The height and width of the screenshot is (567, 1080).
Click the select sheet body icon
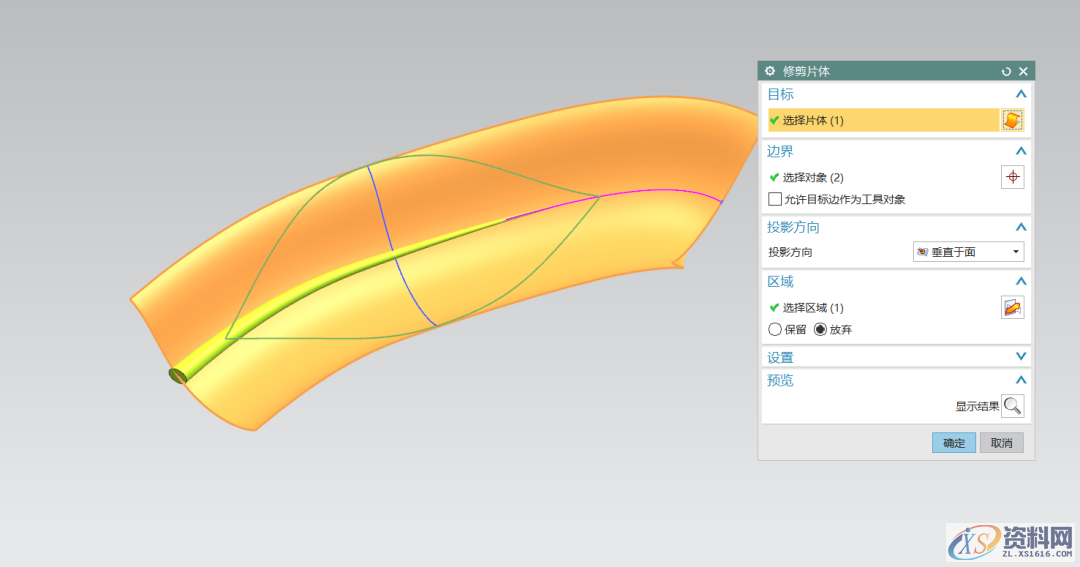(1012, 120)
